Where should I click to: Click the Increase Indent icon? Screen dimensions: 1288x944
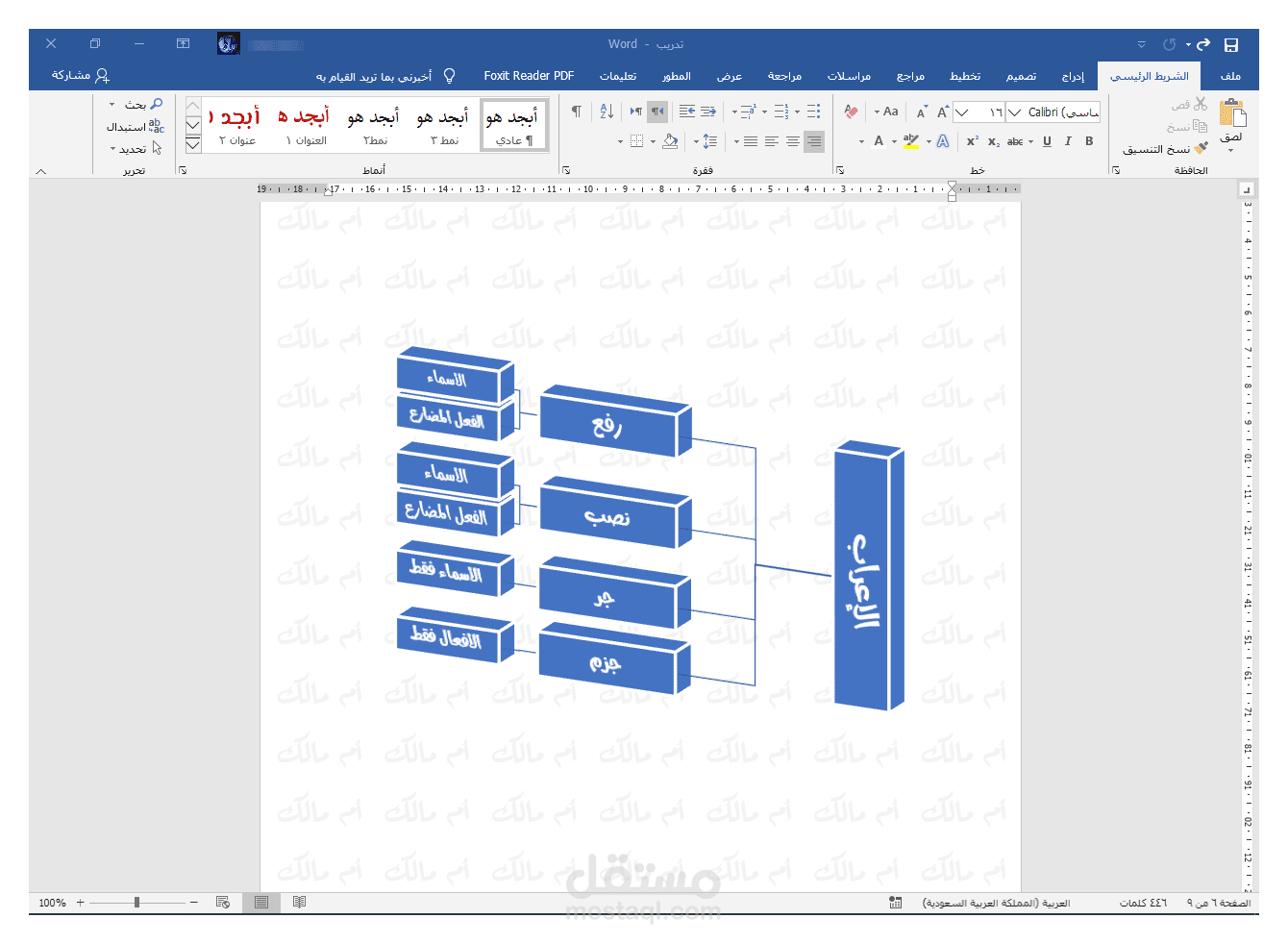[687, 112]
